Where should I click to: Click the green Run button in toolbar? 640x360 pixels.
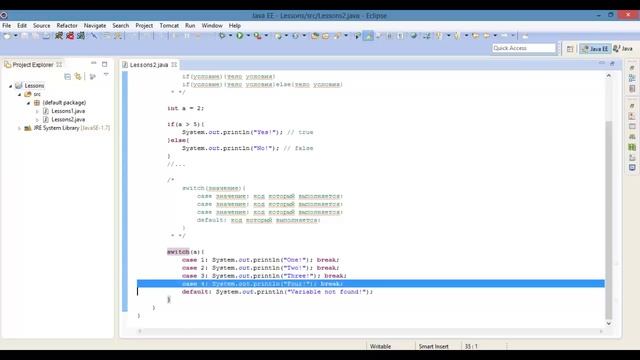click(x=240, y=36)
